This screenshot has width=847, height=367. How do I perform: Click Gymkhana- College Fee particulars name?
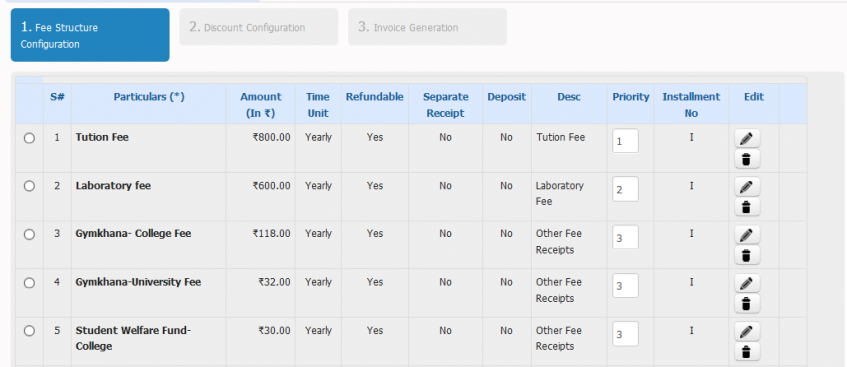(x=133, y=233)
